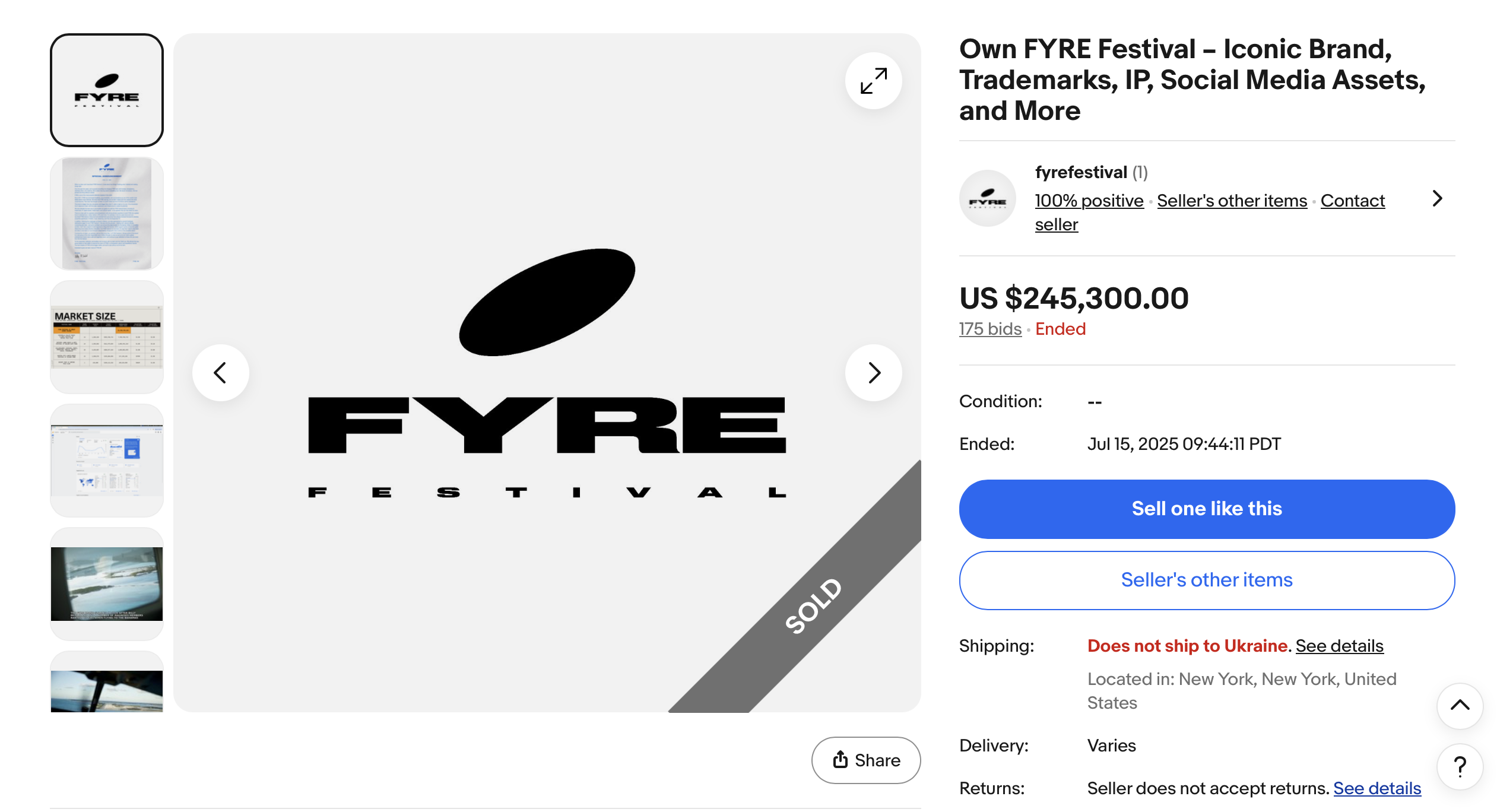Open the 175 bids history link
Screen dimensions: 1497x812
point(990,329)
